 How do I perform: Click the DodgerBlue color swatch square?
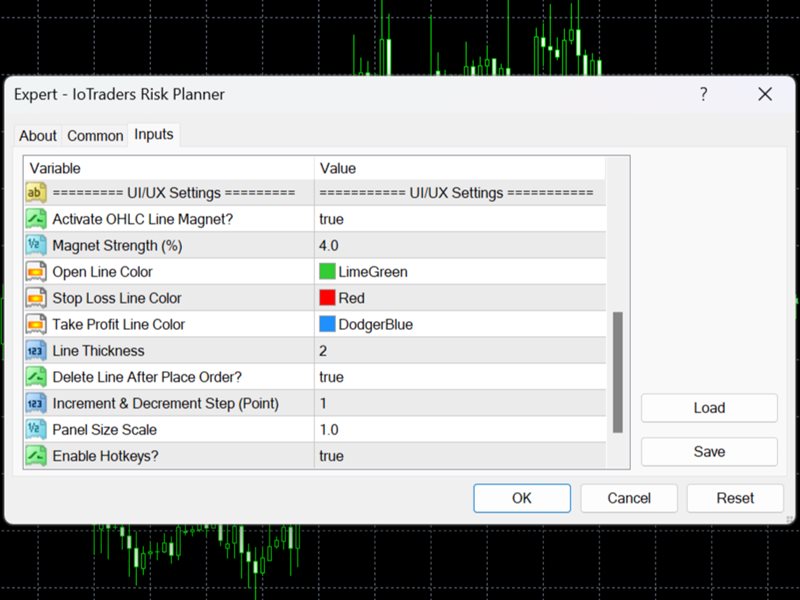pyautogui.click(x=327, y=324)
